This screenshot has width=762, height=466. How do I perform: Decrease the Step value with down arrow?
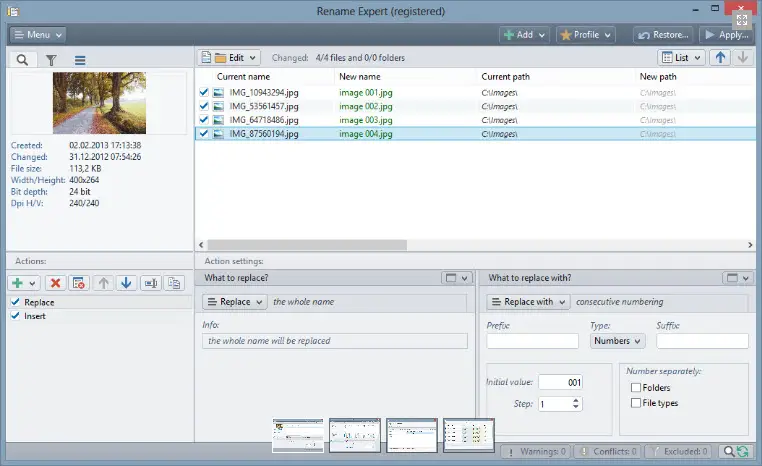[x=576, y=407]
